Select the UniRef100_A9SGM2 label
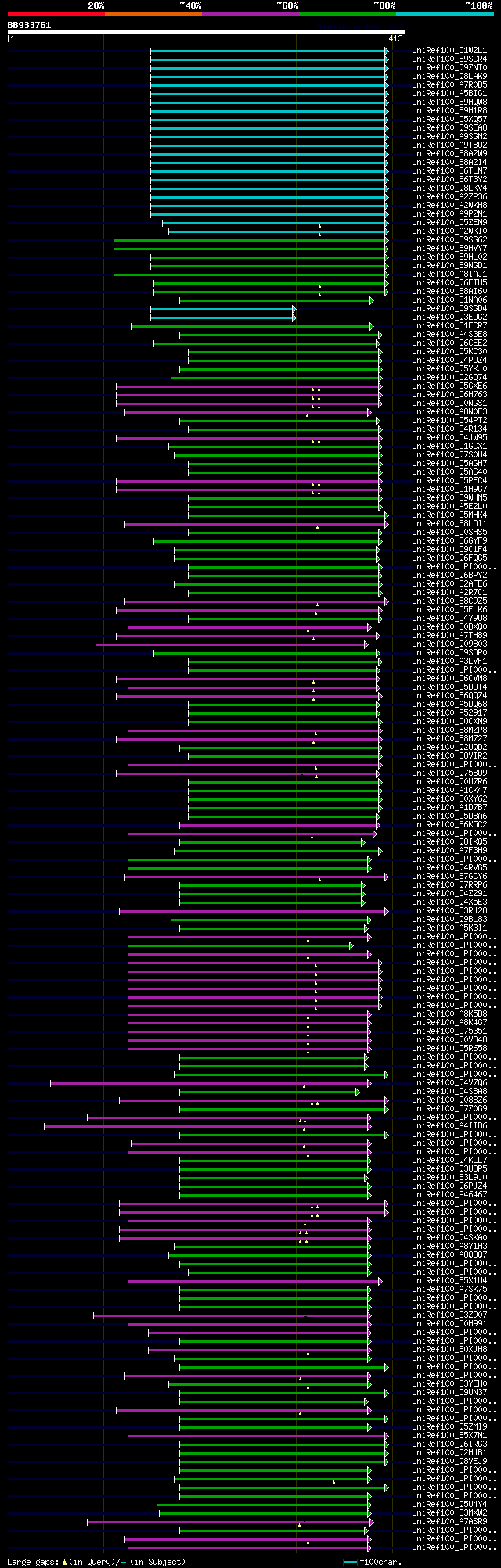The width and height of the screenshot is (501, 1568). 449,136
